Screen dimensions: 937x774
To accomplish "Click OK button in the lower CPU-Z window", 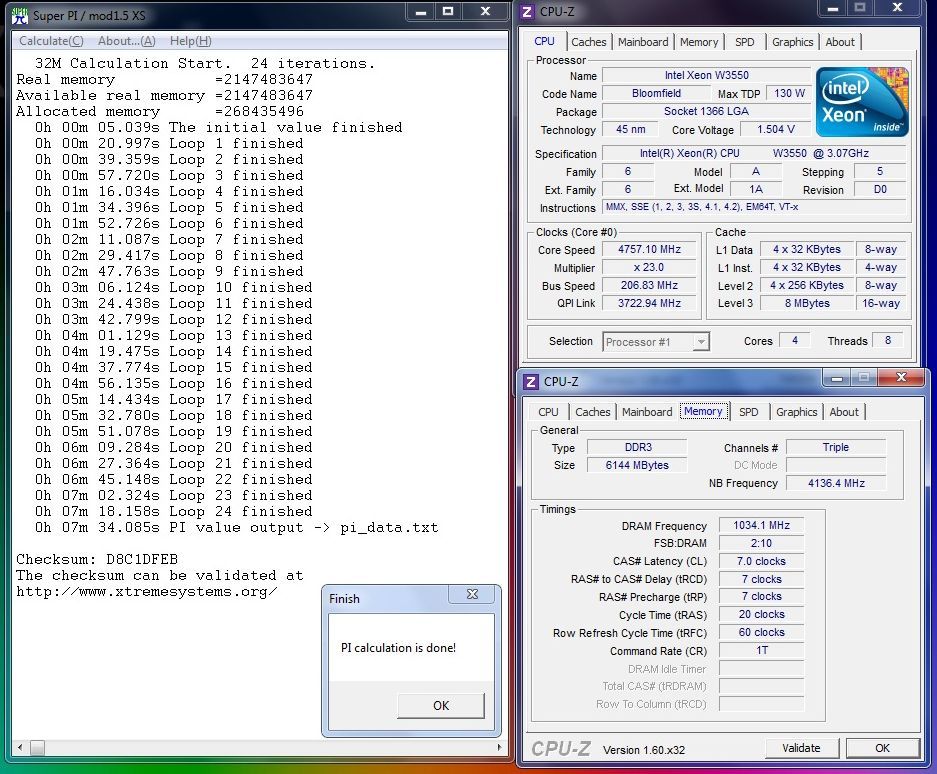I will [882, 748].
